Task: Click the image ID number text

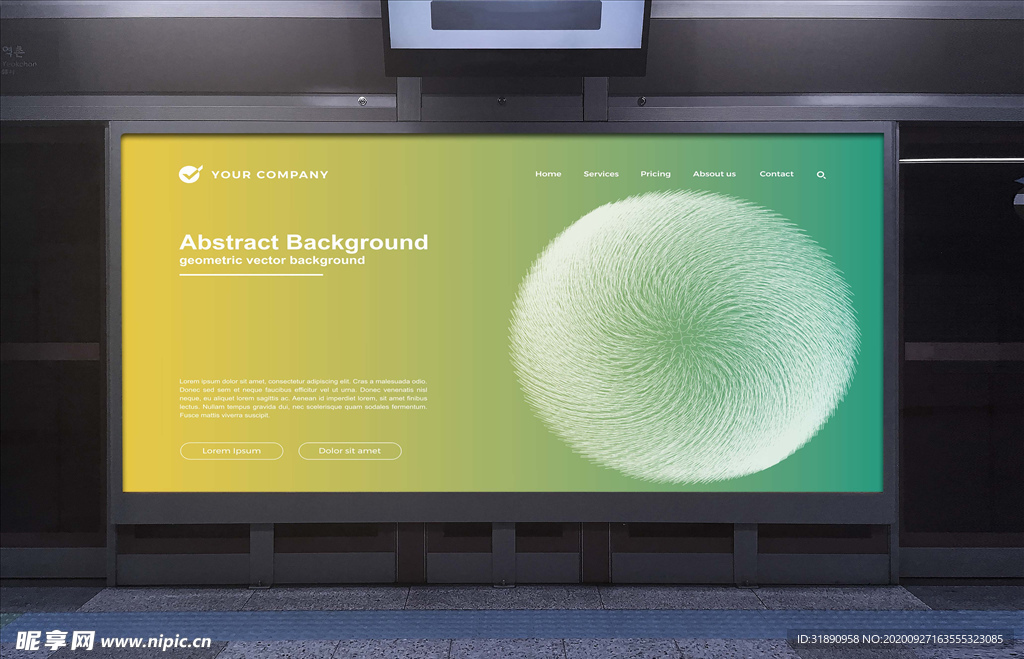Action: (x=899, y=640)
